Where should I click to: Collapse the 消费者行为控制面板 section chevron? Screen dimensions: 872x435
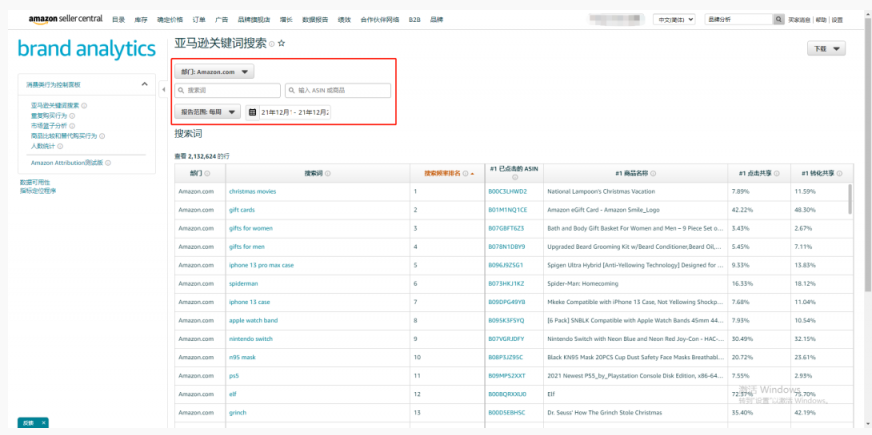click(145, 85)
